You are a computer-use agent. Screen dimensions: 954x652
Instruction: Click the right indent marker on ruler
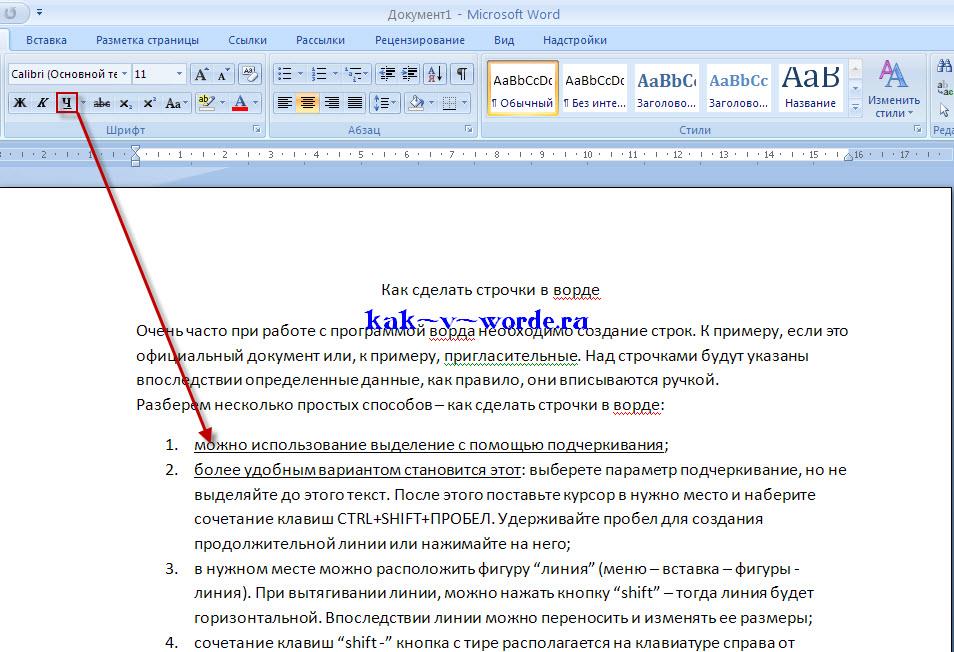(849, 156)
